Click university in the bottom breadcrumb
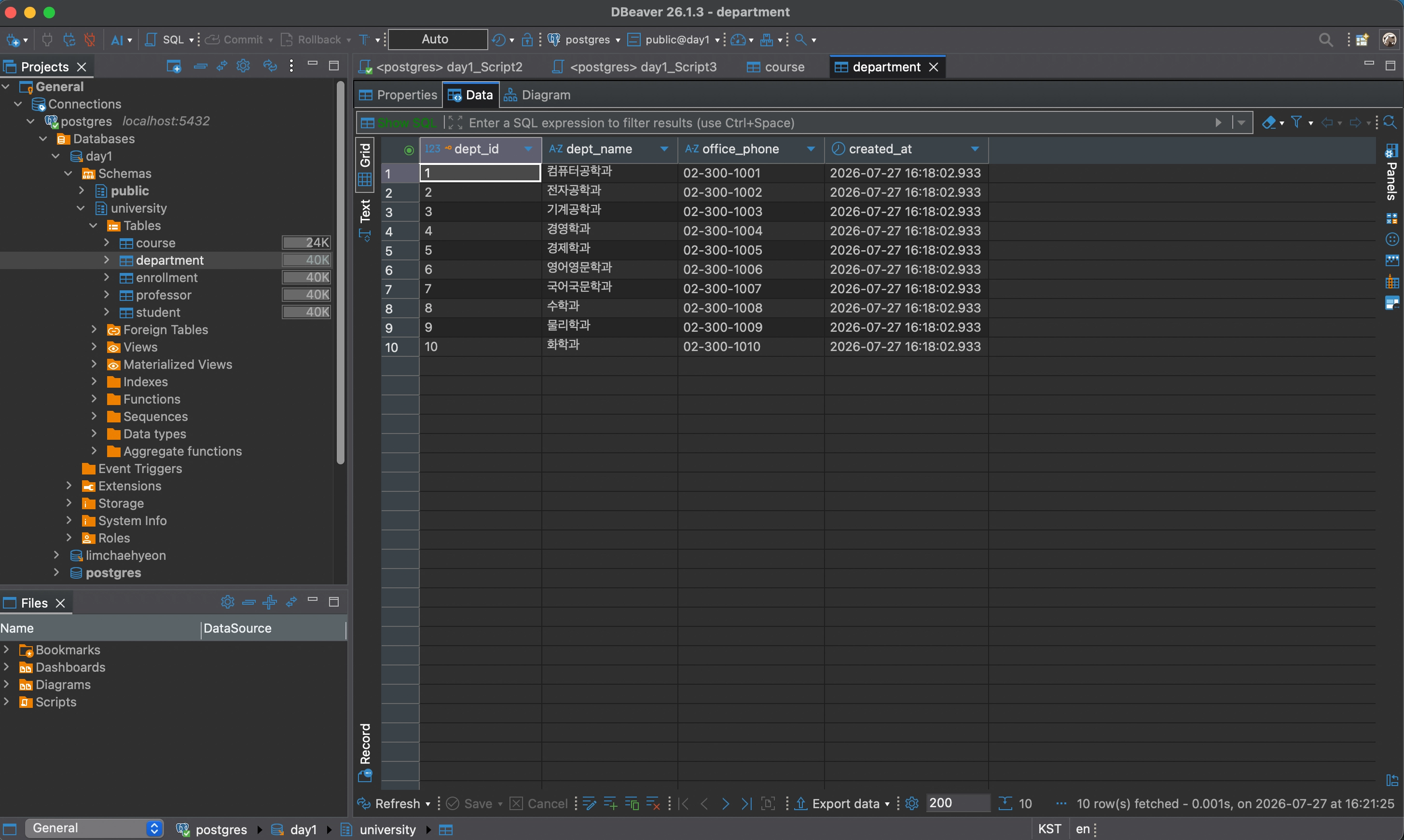This screenshot has width=1404, height=840. [388, 829]
